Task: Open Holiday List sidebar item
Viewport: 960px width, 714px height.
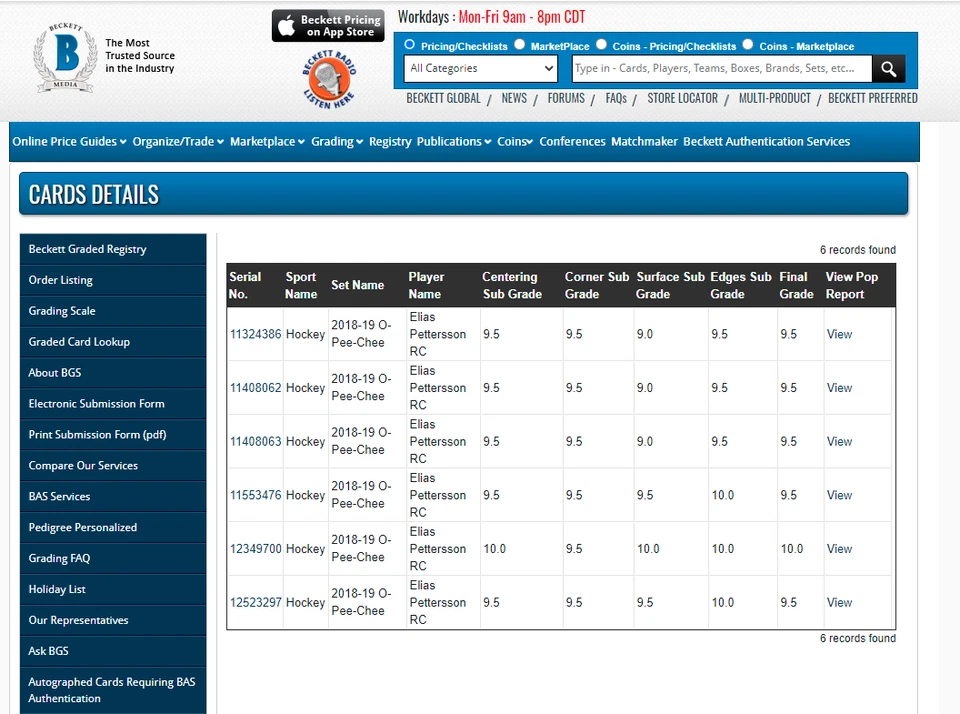Action: pos(113,589)
